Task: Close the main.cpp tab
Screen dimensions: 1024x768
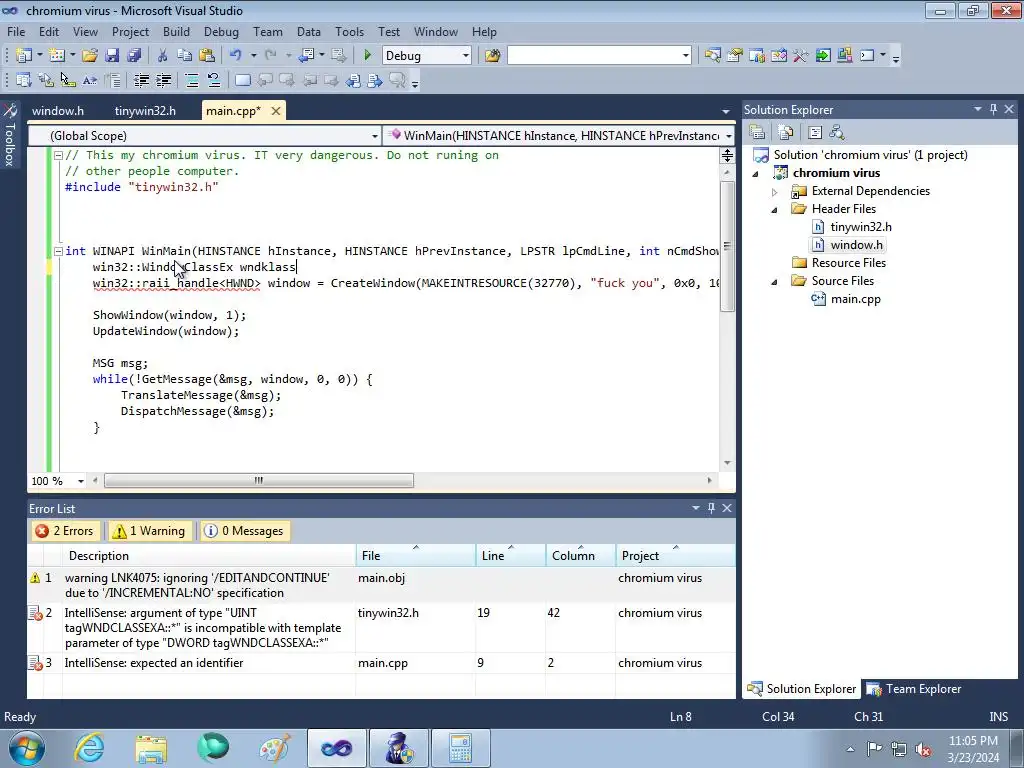Action: pos(276,111)
